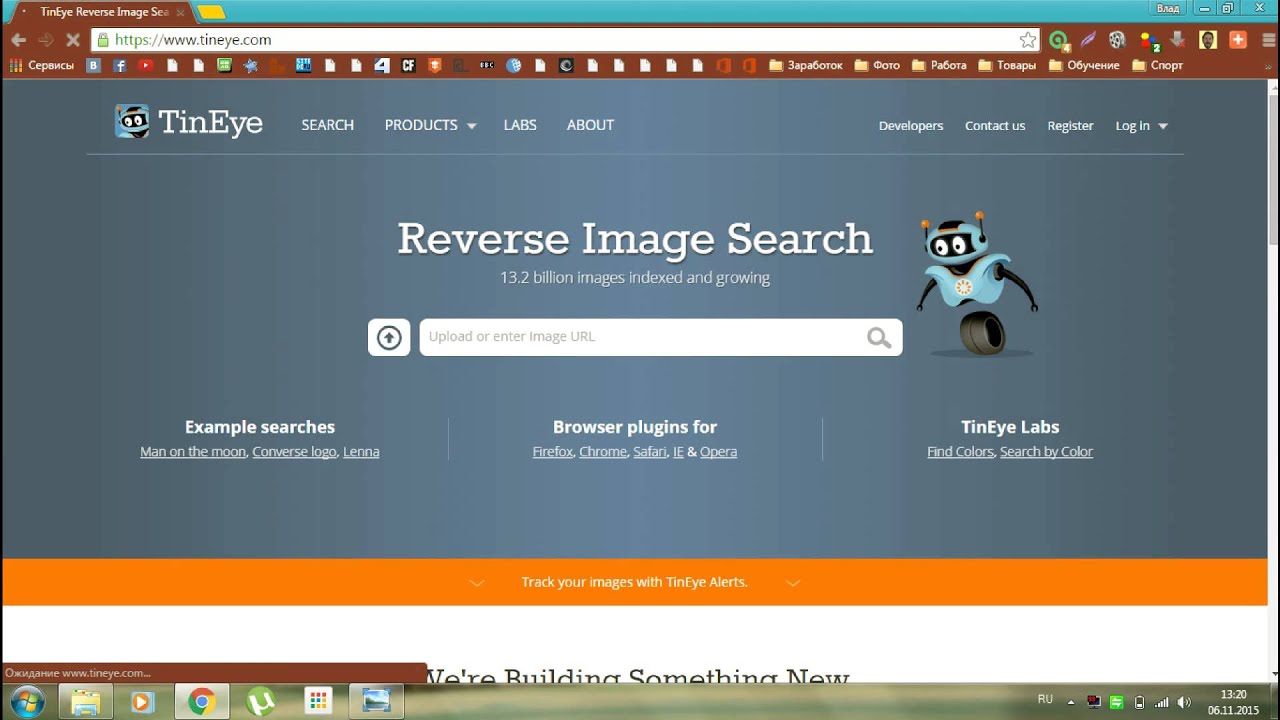This screenshot has width=1280, height=720.
Task: Open the number 4 bookmark icon
Action: click(382, 66)
